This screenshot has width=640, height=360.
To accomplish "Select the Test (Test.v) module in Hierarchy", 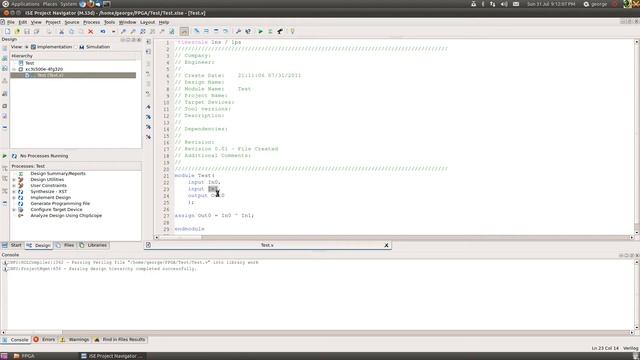I will point(73,76).
